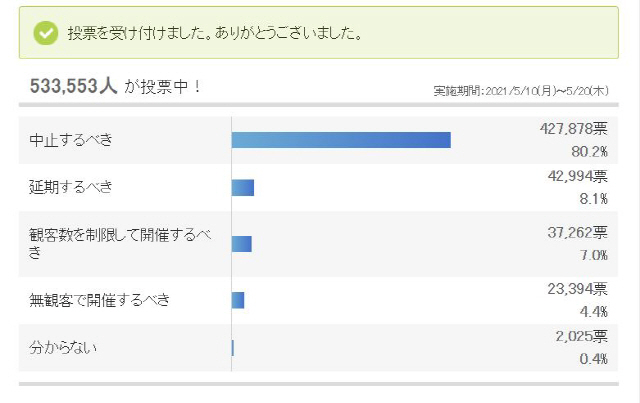Screen dimensions: 640x403
Task: Select the vote-accepted thank-you message text
Action: click(215, 33)
